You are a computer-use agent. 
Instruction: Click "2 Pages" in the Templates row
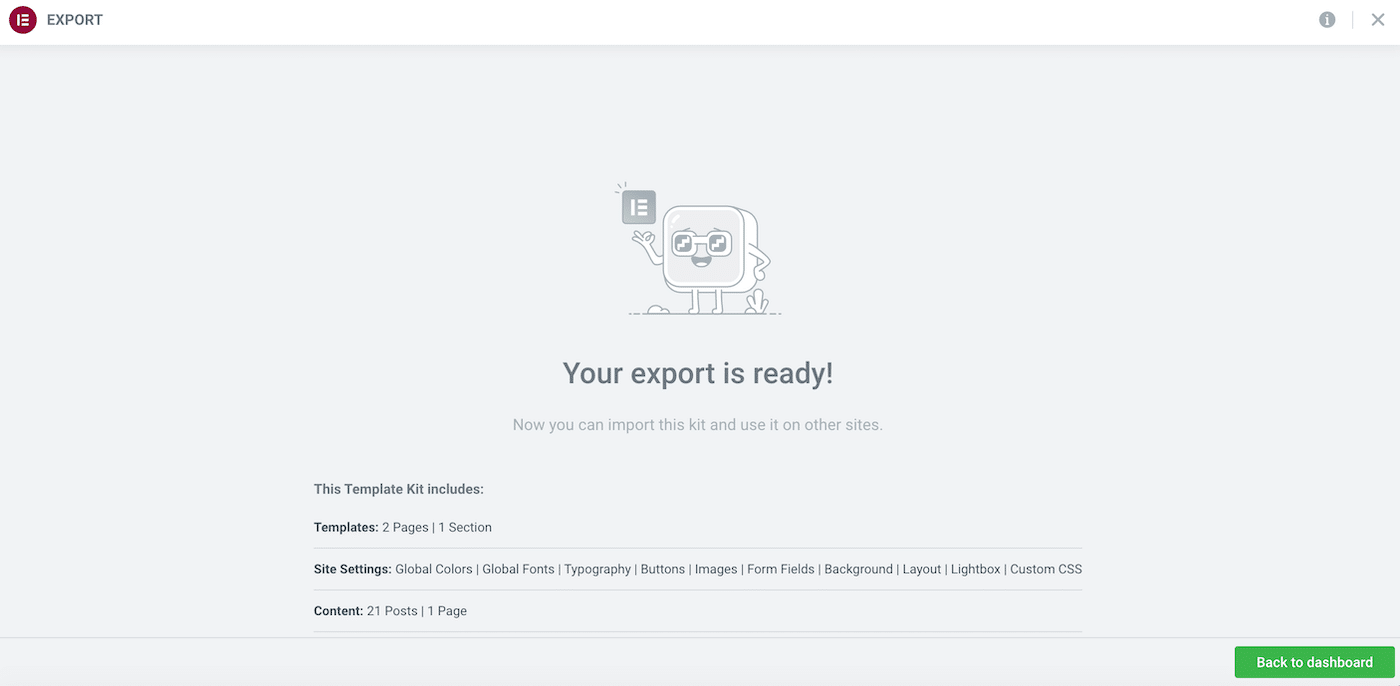point(405,527)
